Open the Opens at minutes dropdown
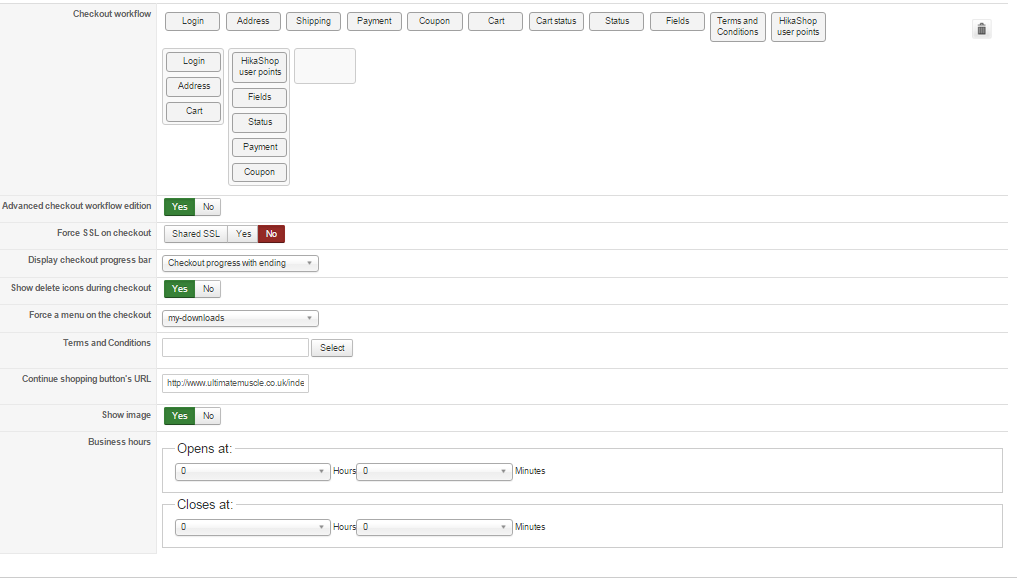This screenshot has height=583, width=1017. (435, 472)
